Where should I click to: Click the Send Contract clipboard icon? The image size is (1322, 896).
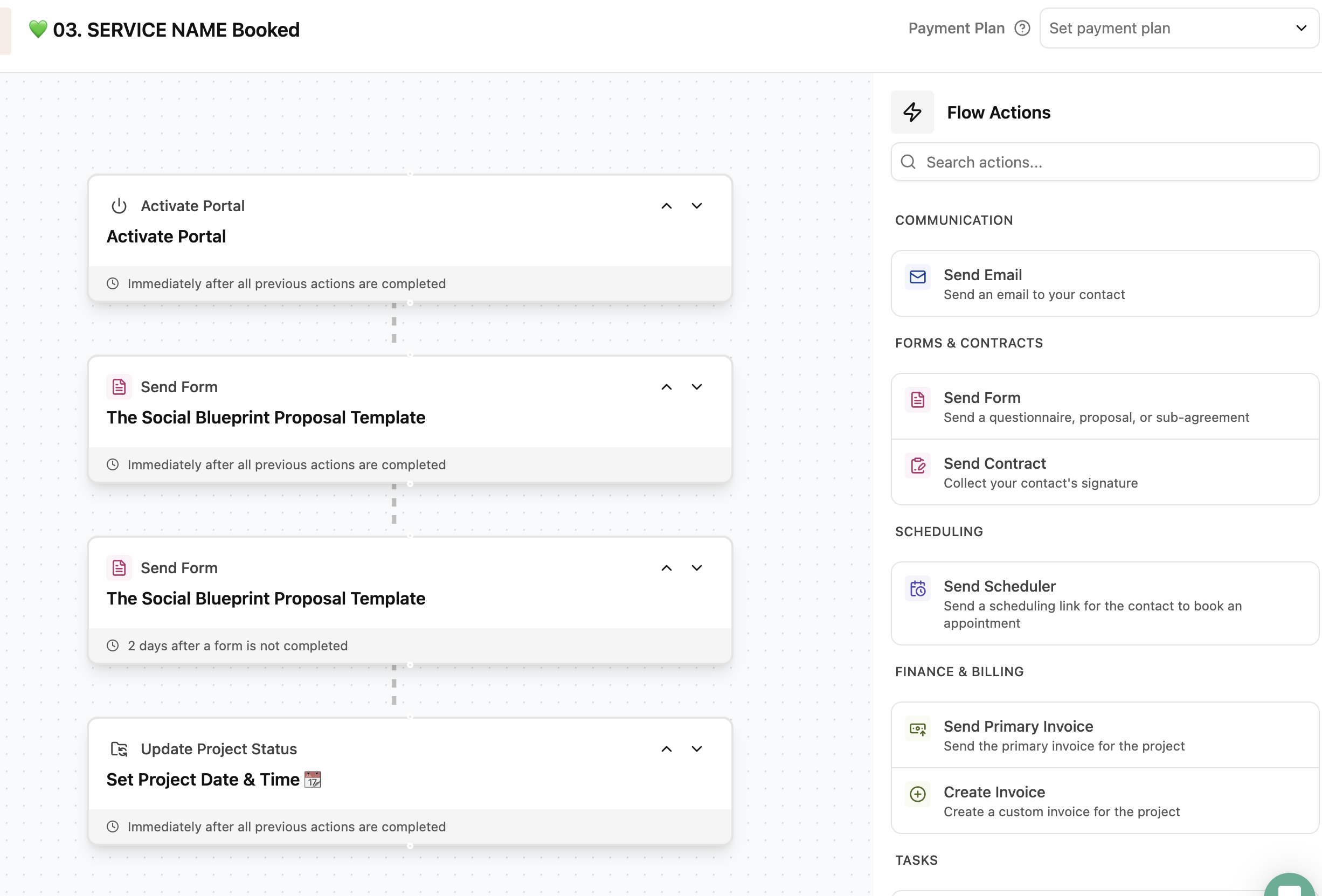pos(917,466)
